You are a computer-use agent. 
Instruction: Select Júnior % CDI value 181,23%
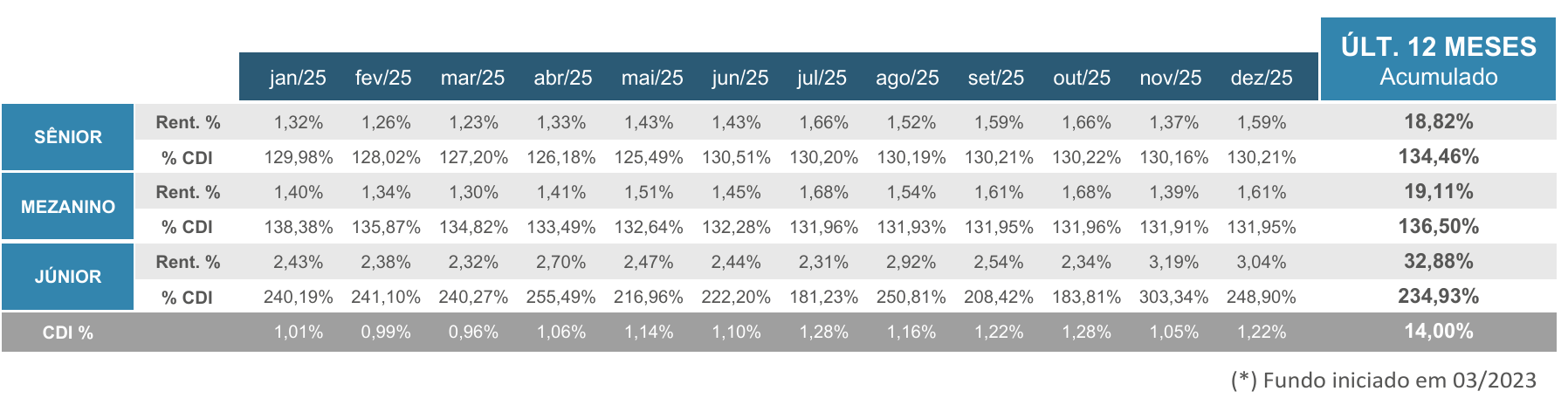823,297
